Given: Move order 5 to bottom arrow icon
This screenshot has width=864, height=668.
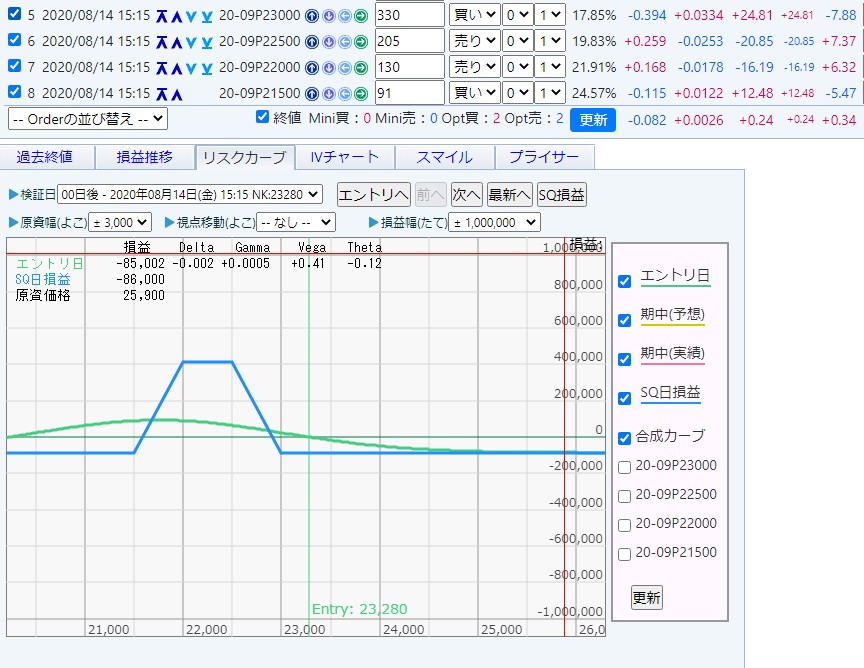Looking at the screenshot, I should tap(207, 16).
